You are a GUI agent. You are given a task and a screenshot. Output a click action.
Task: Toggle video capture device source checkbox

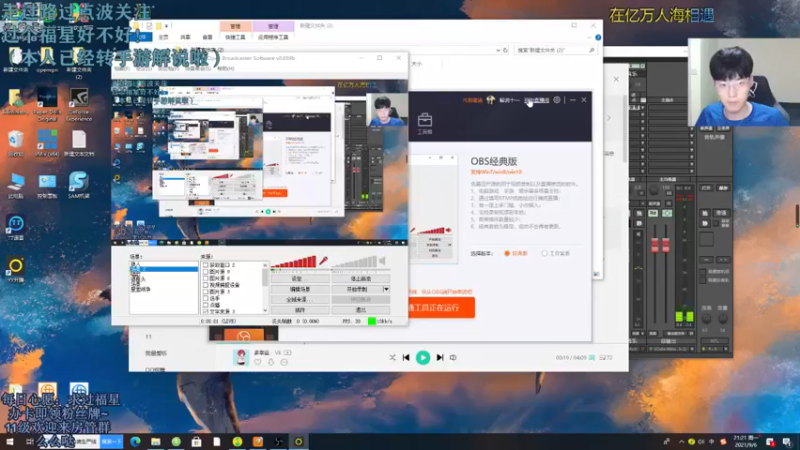tap(206, 285)
